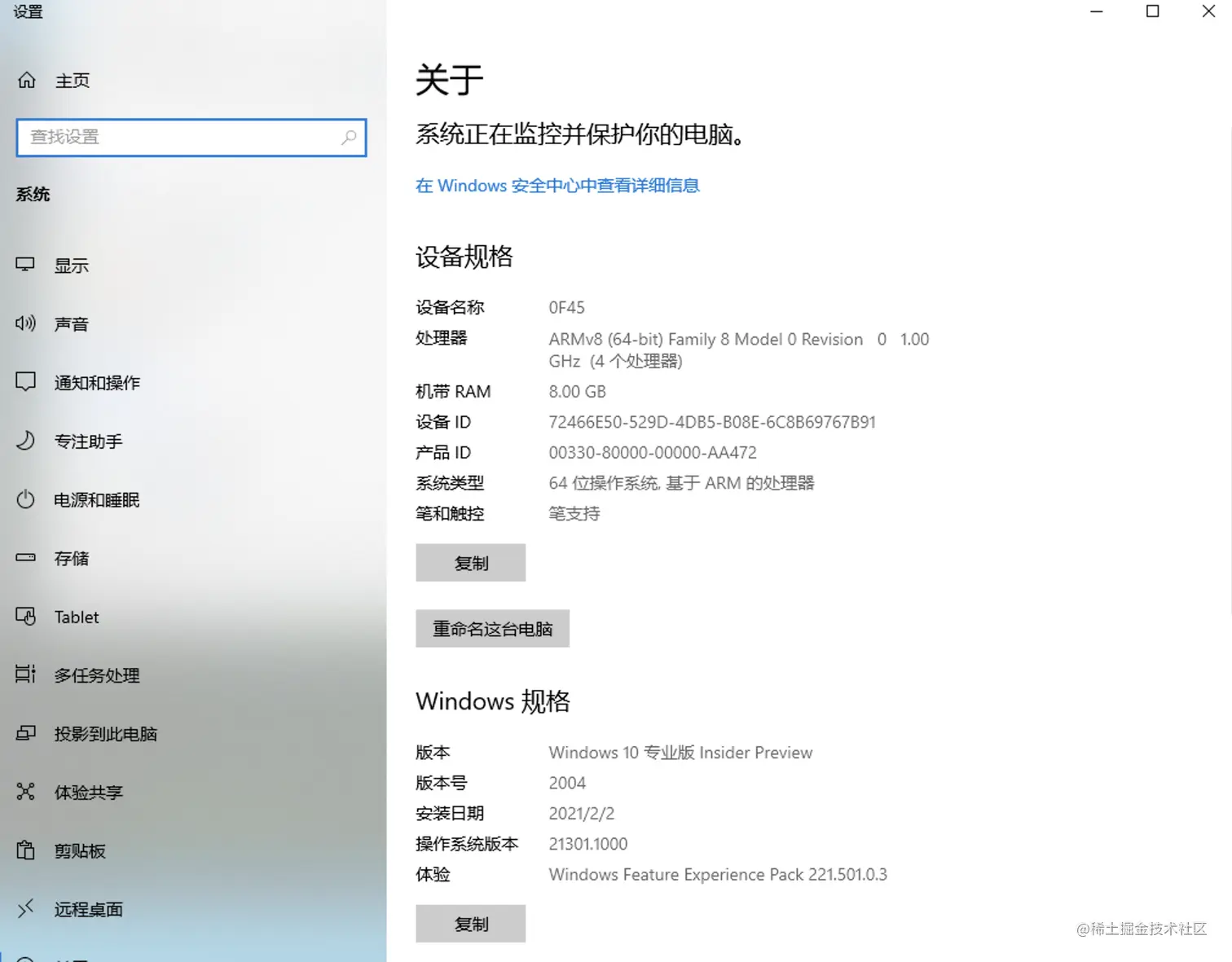Click the search magnifier icon
This screenshot has height=962, width=1232.
click(349, 137)
